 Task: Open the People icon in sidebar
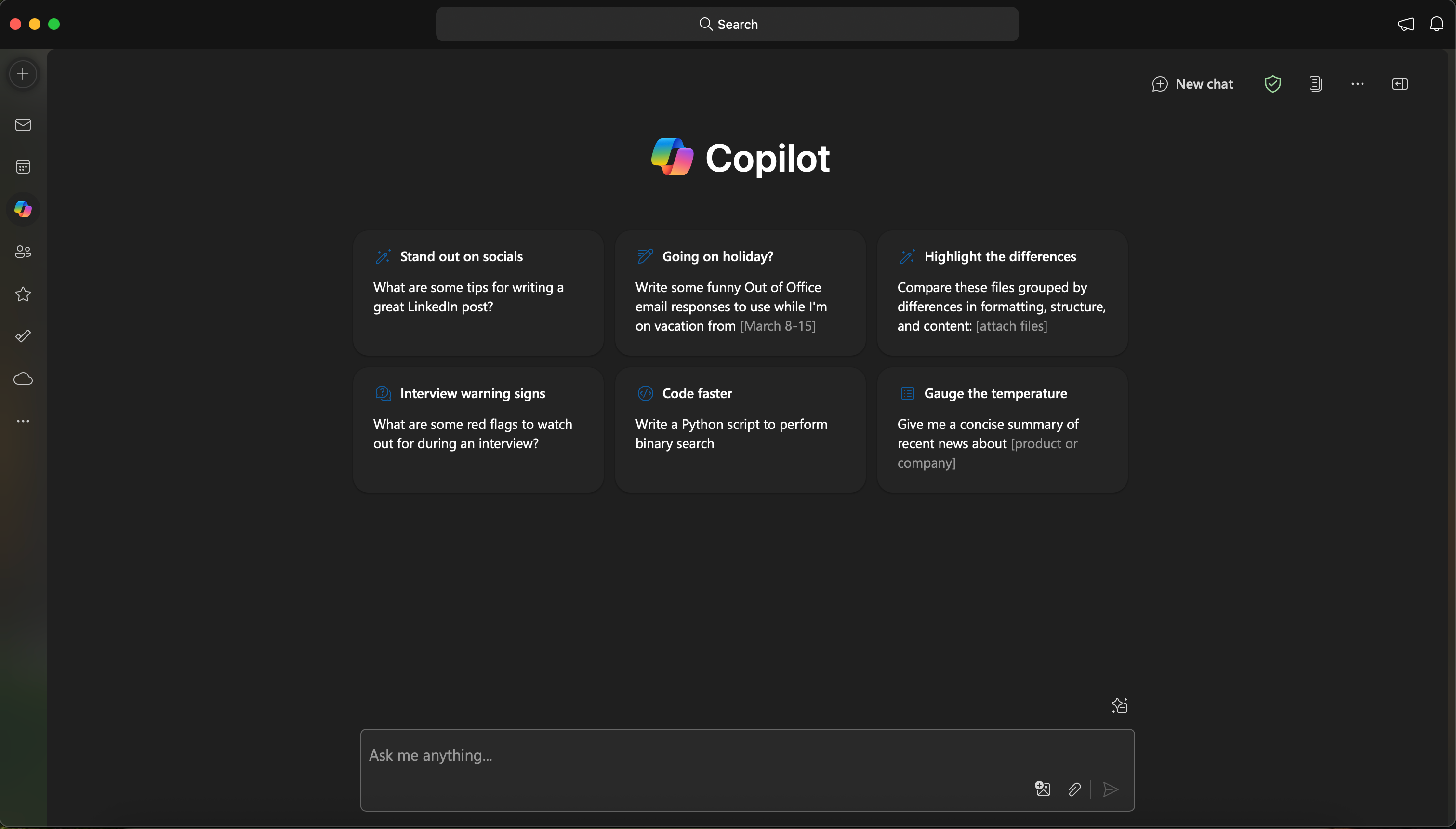23,252
